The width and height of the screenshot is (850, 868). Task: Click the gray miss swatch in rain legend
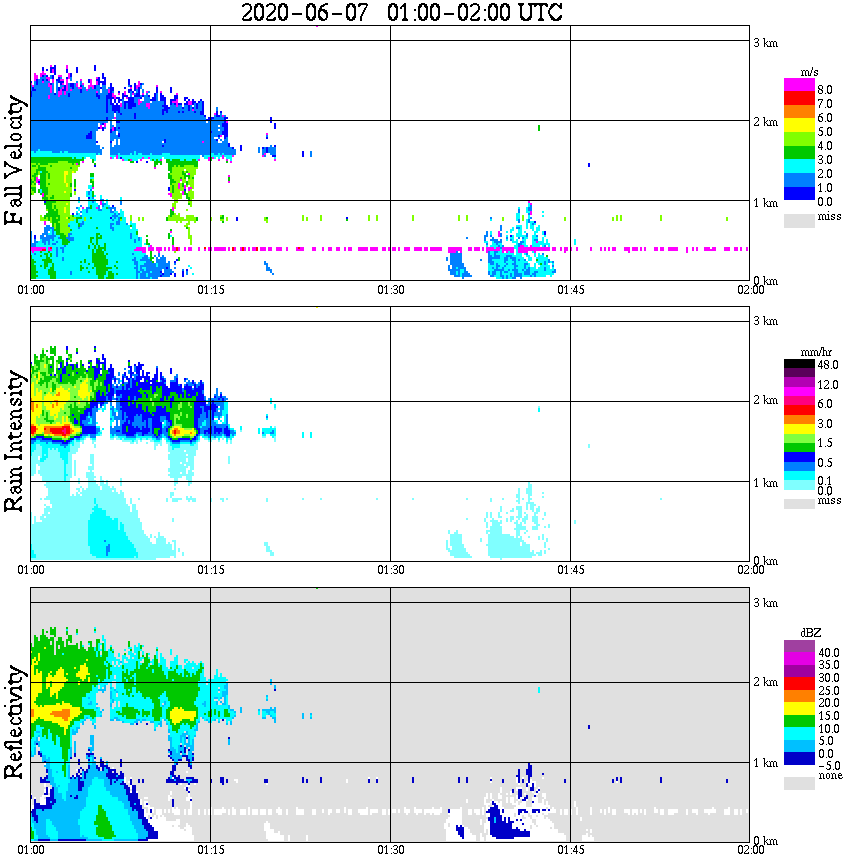[x=799, y=504]
